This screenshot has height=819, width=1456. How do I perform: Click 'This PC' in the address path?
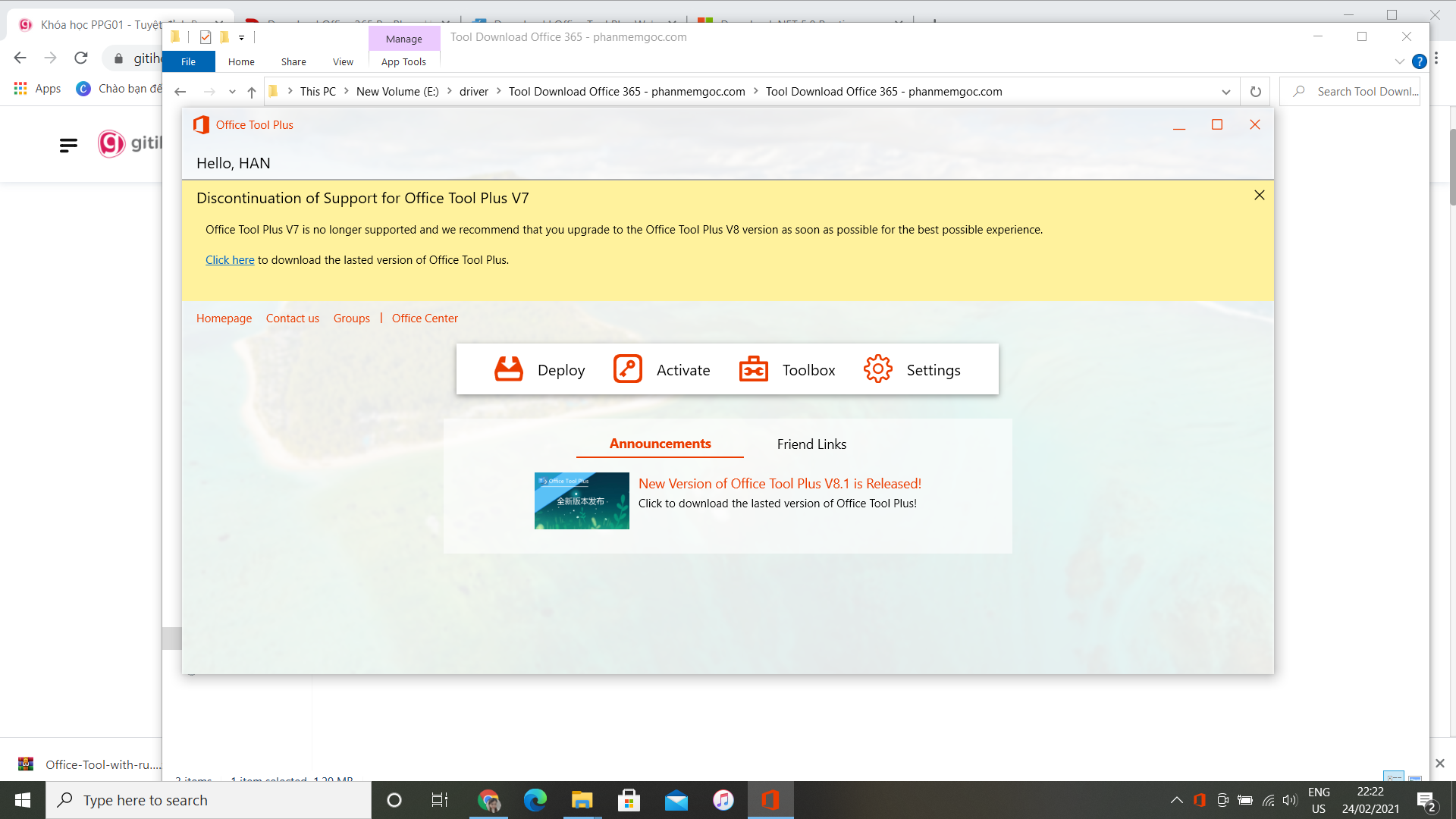click(x=318, y=92)
